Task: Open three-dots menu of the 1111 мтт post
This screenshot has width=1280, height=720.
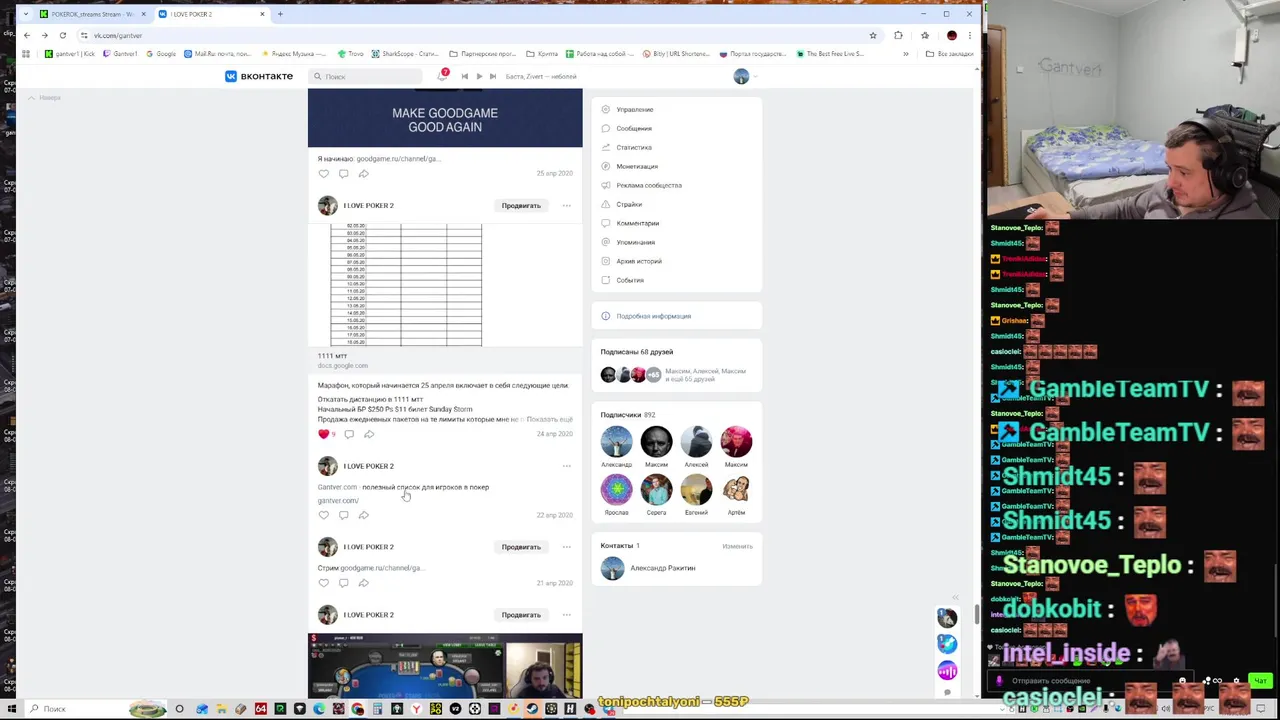Action: pos(566,206)
